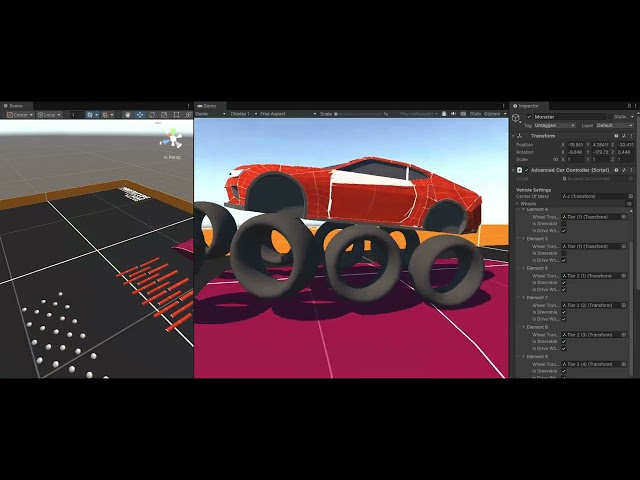Select the Transform tool in Scene toolbar
Viewport: 640px width, 480px height.
click(x=188, y=115)
